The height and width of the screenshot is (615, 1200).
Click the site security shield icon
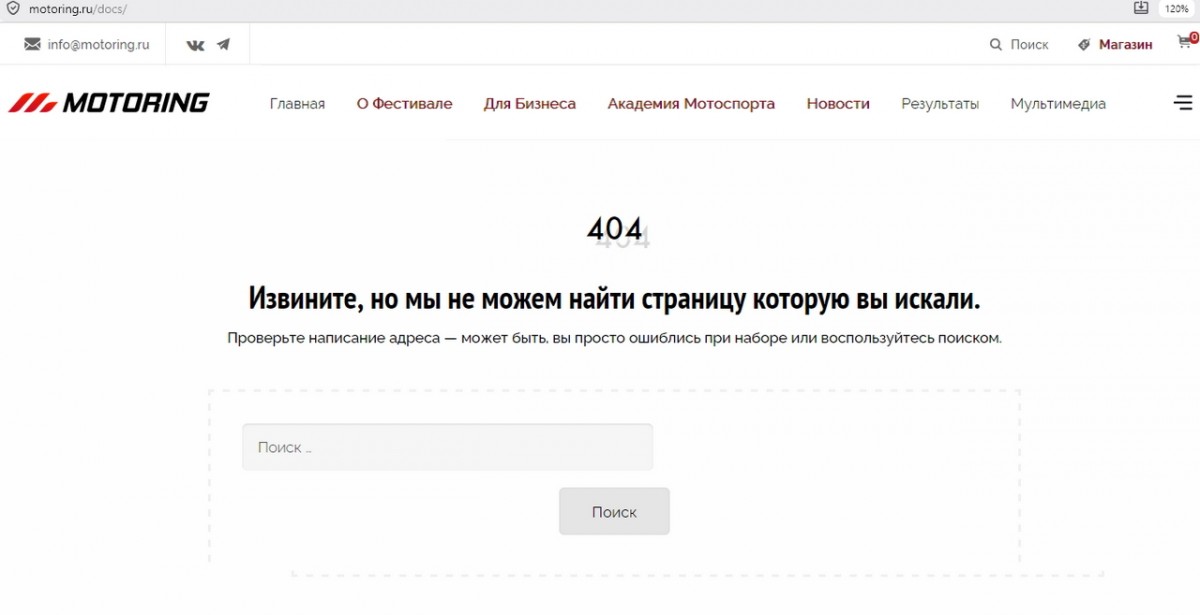(13, 9)
